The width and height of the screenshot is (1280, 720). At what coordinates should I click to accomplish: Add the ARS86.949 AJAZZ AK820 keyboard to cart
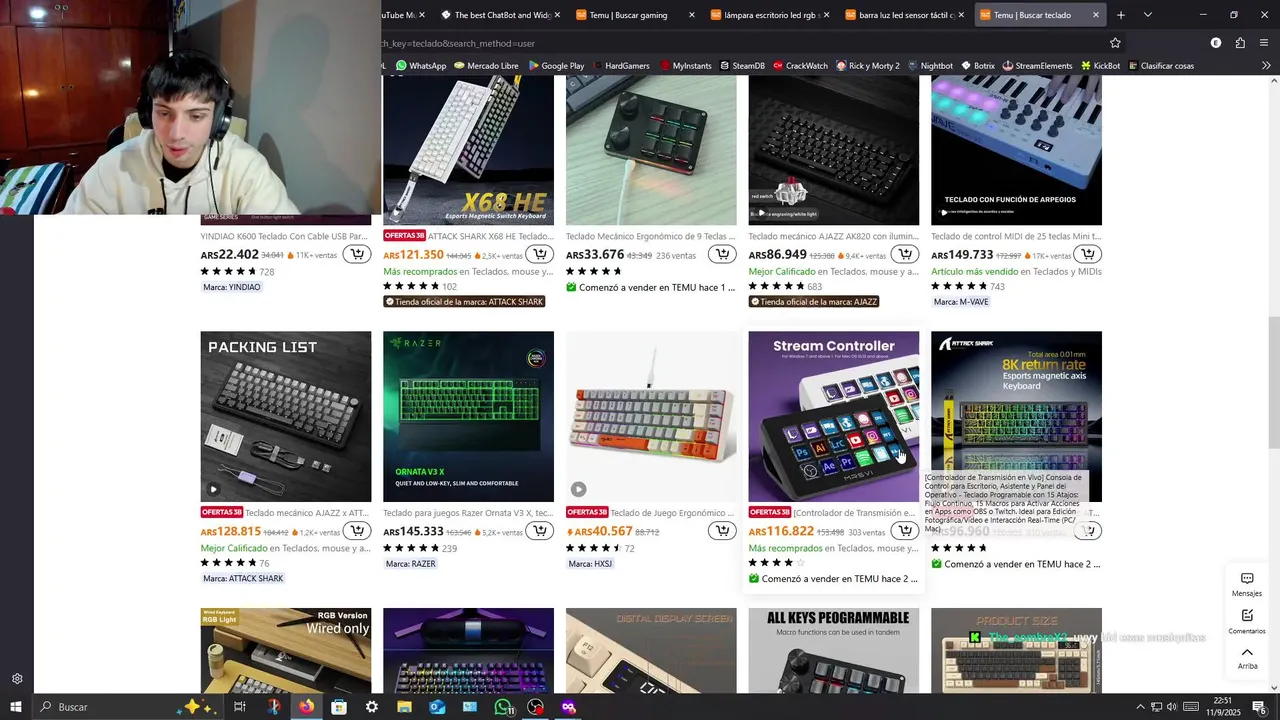point(905,254)
